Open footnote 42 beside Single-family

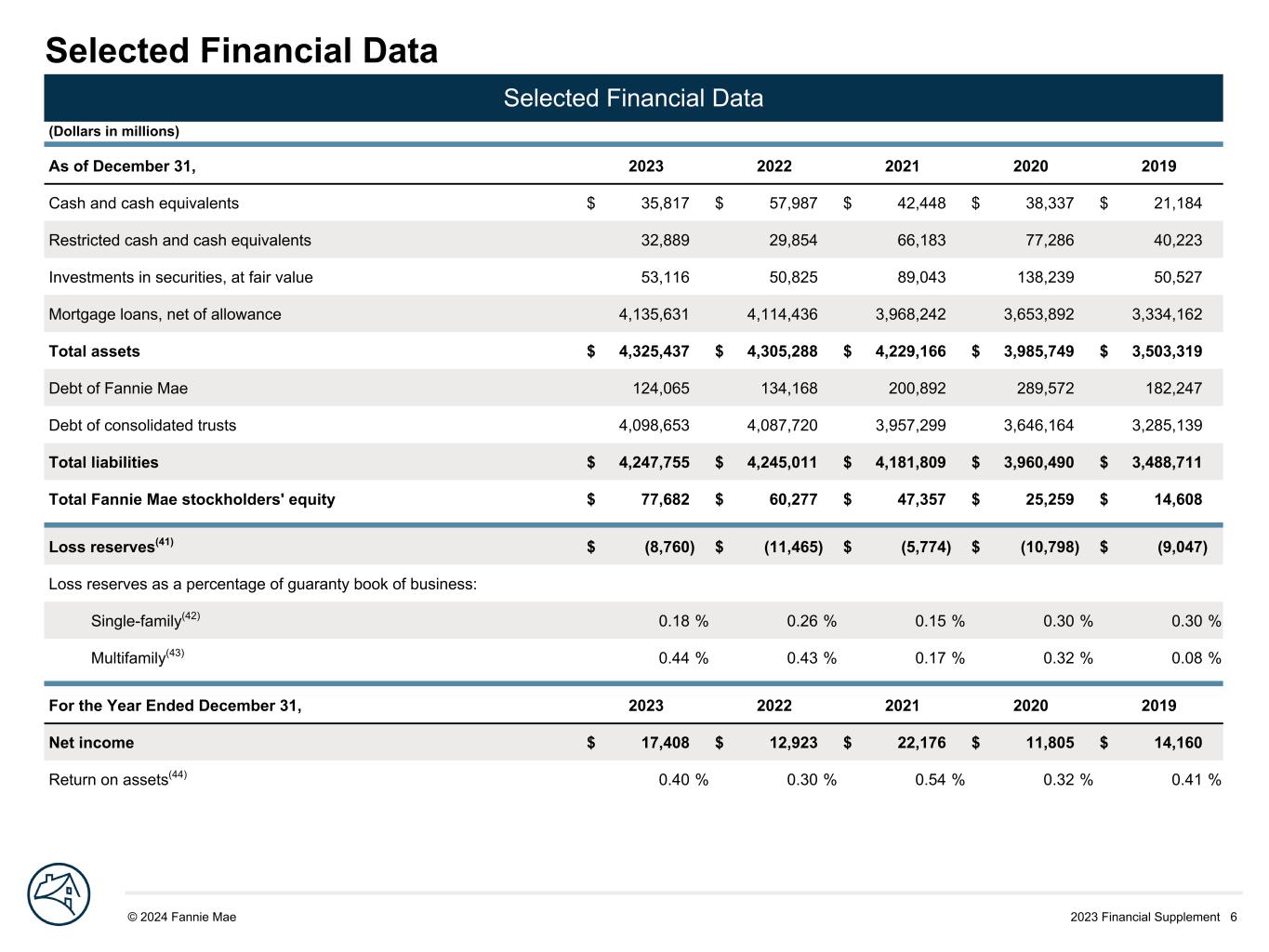[191, 615]
